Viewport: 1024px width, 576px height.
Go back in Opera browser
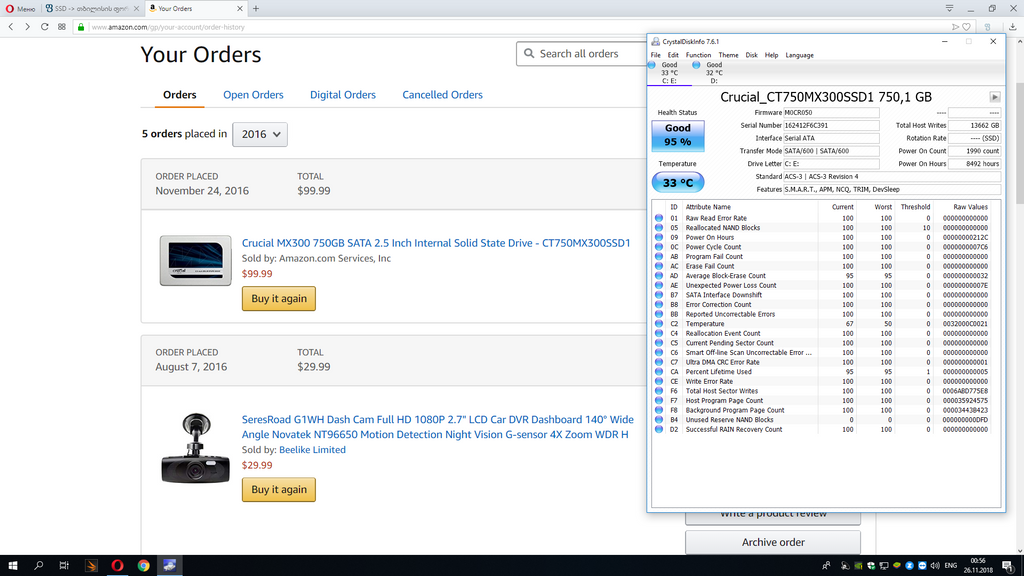(x=11, y=27)
